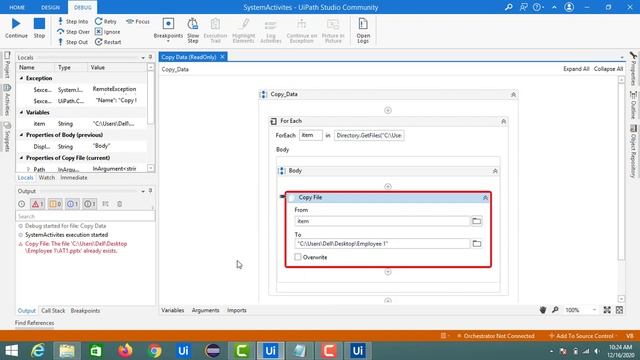This screenshot has height=360, width=640.
Task: Toggle Slow Step
Action: (x=193, y=30)
